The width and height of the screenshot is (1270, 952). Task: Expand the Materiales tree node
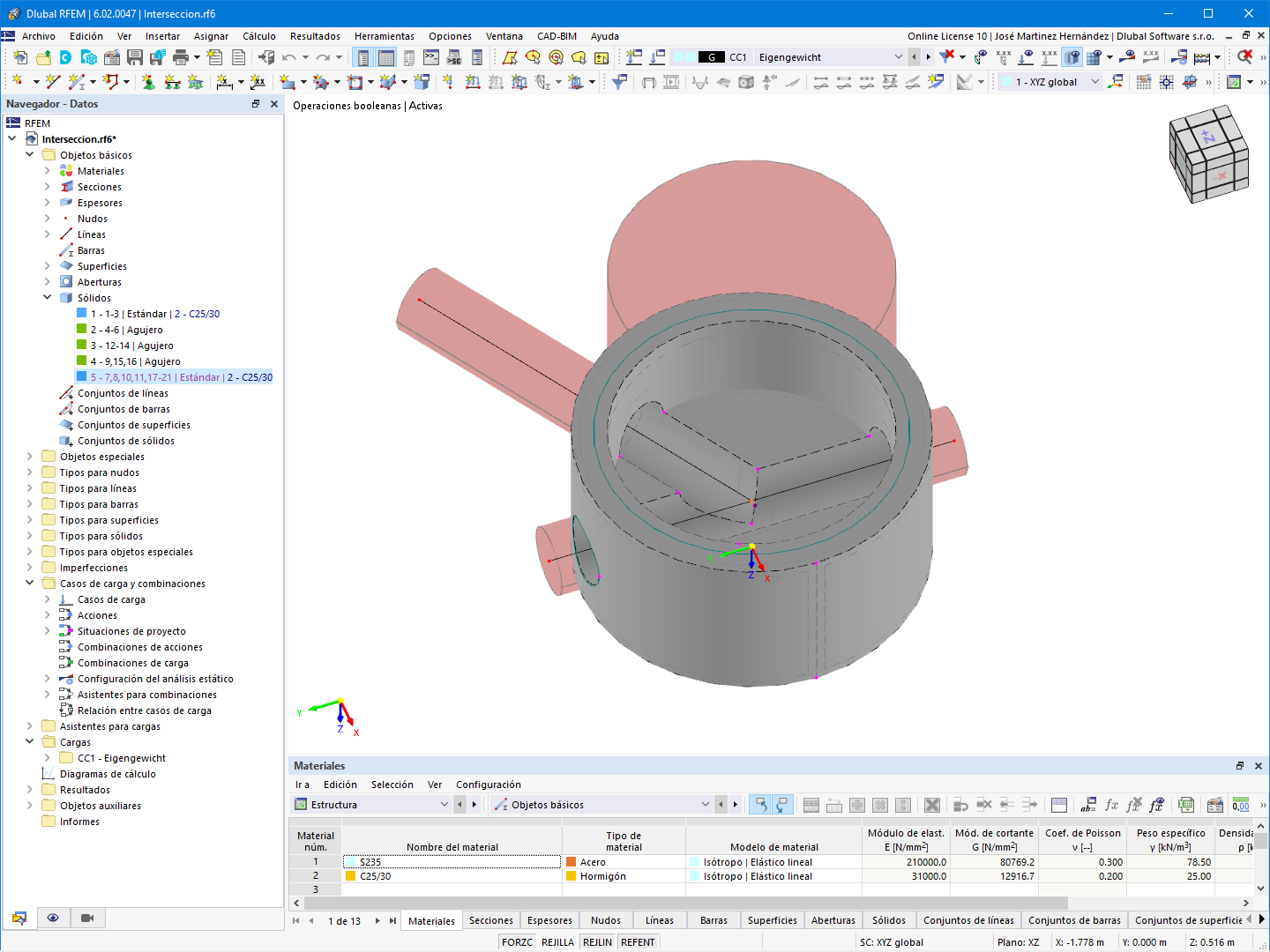point(48,171)
